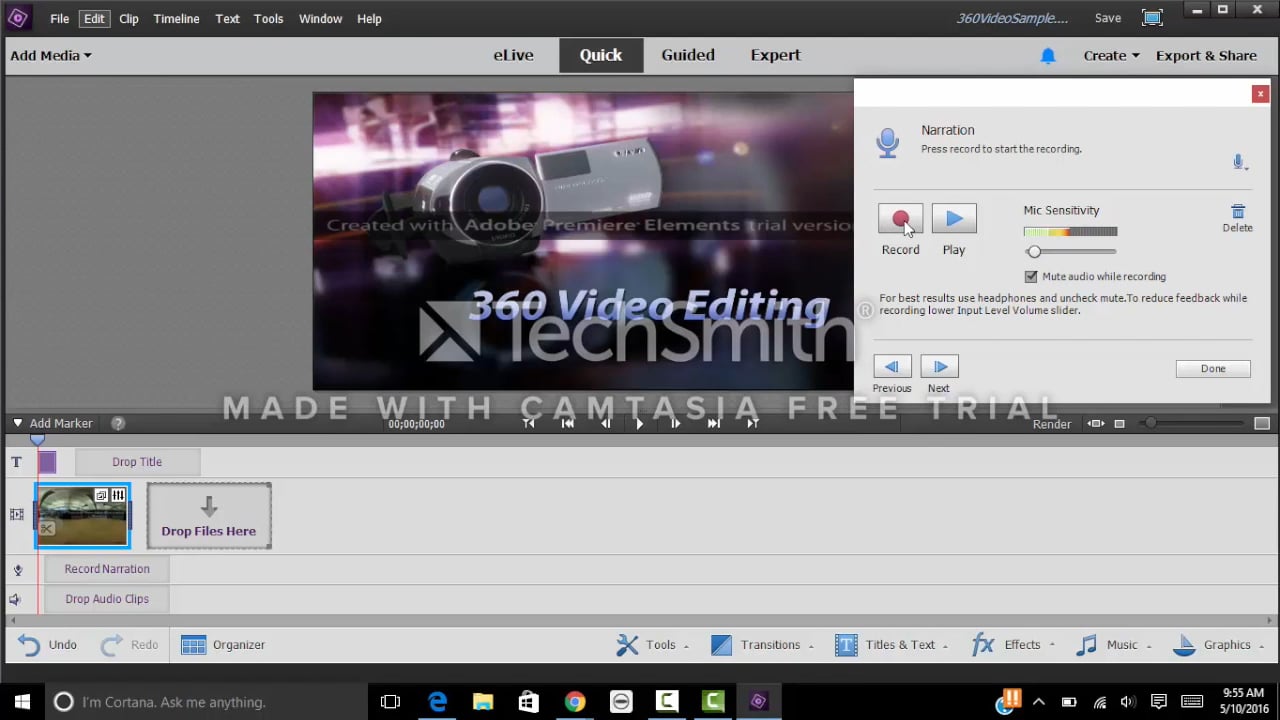The image size is (1280, 720).
Task: Open the timeline help question mark
Action: click(118, 424)
